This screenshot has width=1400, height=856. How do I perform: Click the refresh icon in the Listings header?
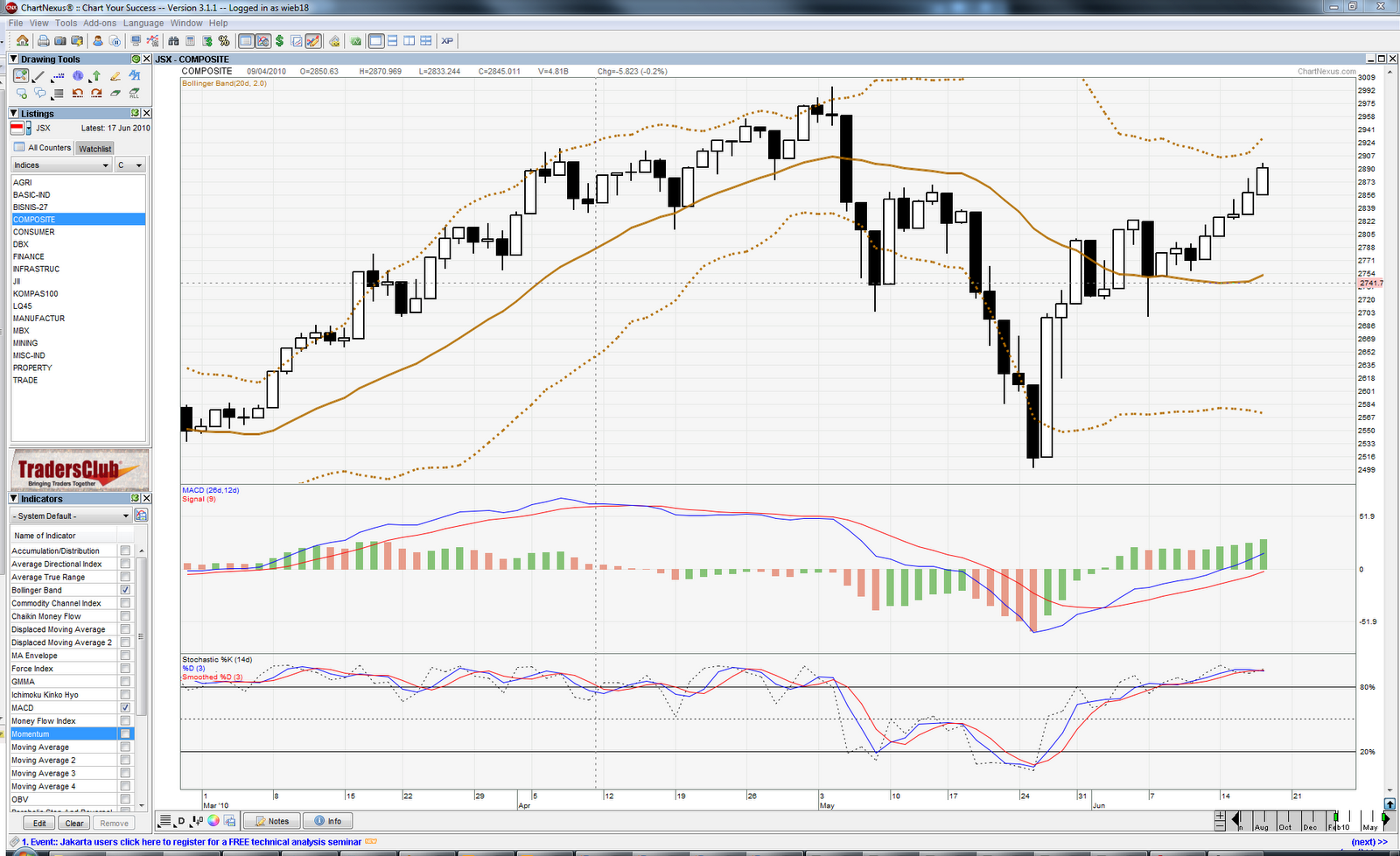pyautogui.click(x=136, y=113)
